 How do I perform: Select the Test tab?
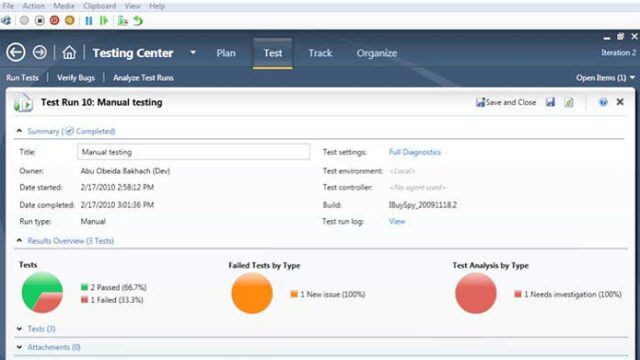pos(273,53)
